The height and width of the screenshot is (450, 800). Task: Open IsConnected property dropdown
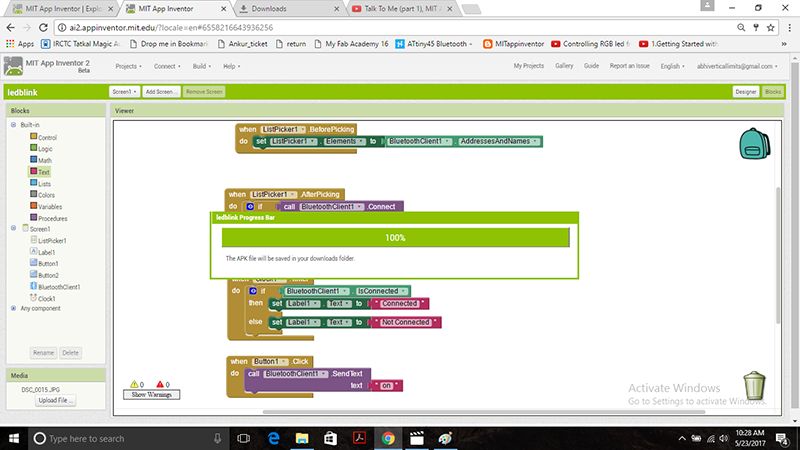tap(381, 291)
